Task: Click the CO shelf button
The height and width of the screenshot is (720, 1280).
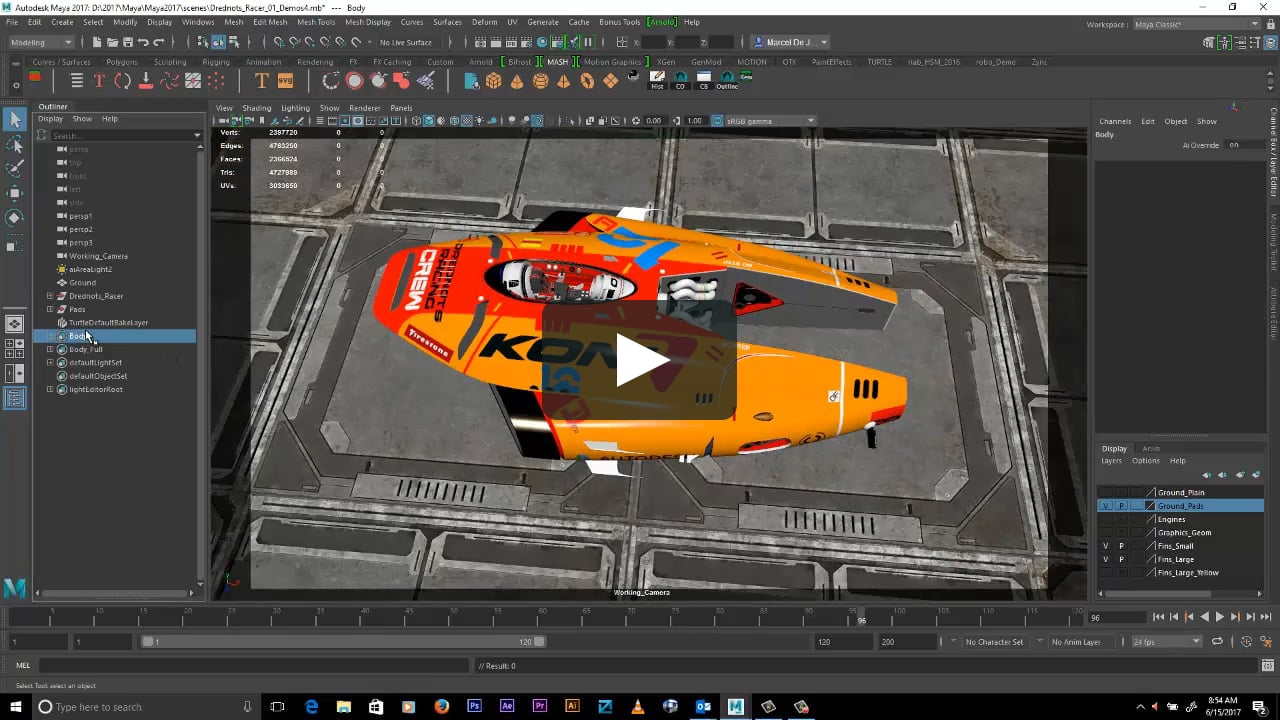Action: 681,81
